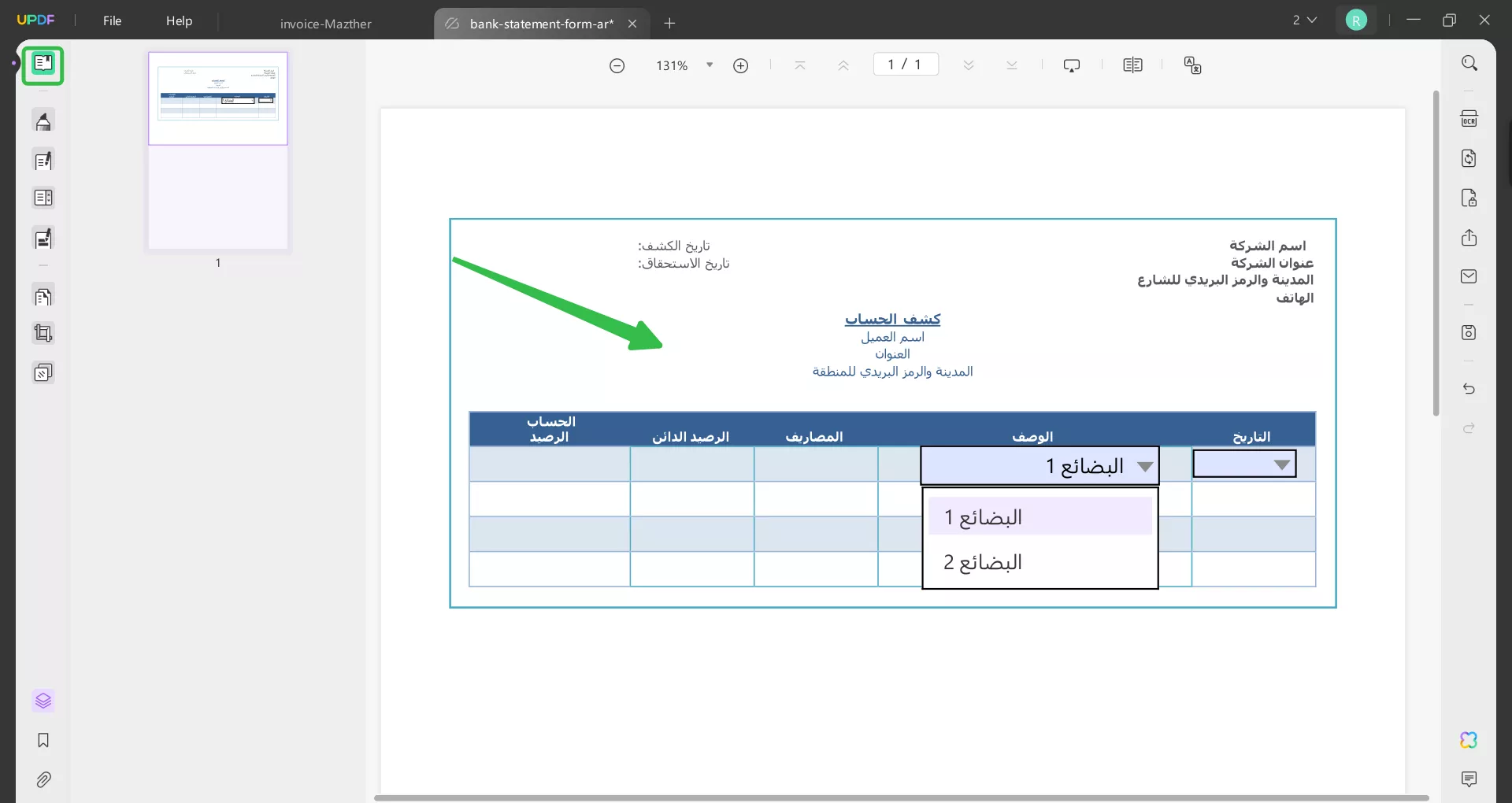Viewport: 1512px width, 803px height.
Task: Open the Edit PDF tool
Action: [43, 160]
